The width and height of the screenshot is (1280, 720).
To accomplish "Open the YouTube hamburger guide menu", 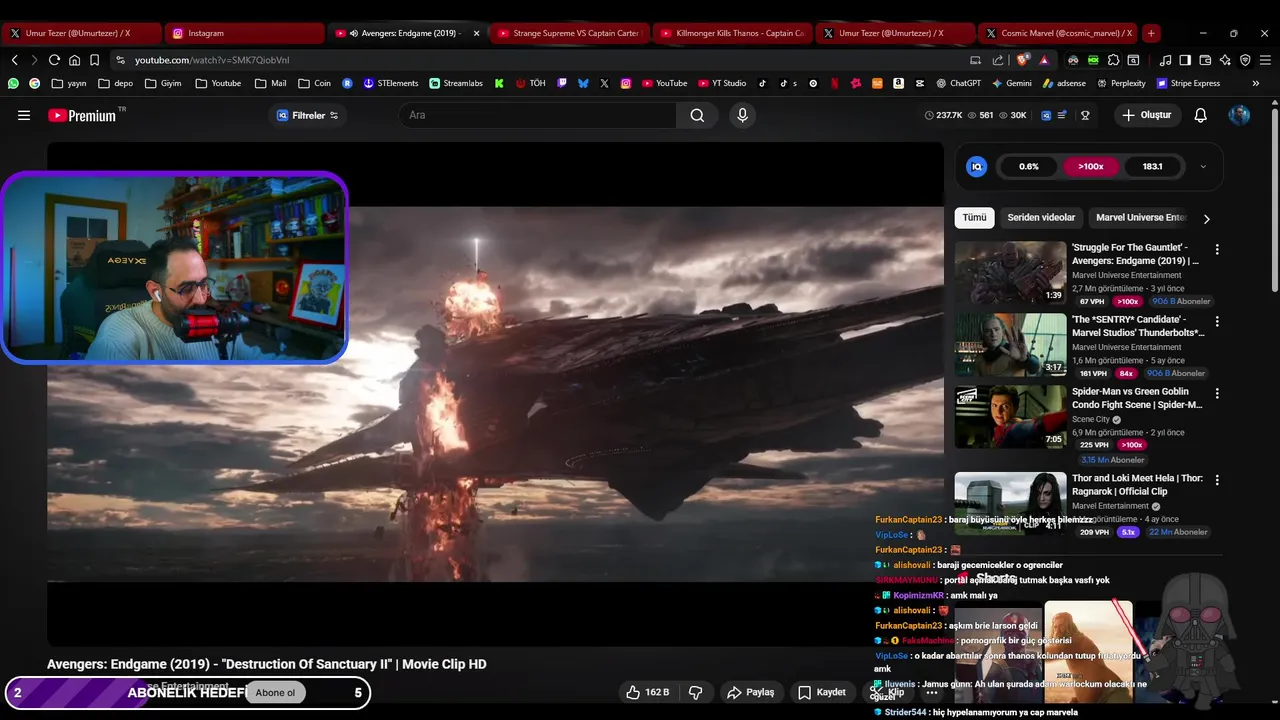I will point(24,115).
